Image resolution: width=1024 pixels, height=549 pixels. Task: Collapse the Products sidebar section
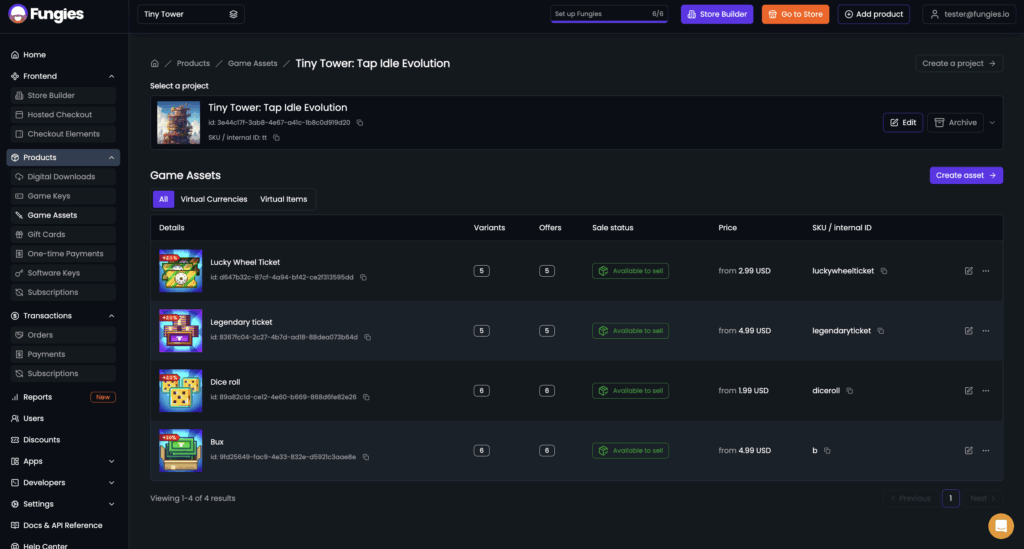click(112, 157)
